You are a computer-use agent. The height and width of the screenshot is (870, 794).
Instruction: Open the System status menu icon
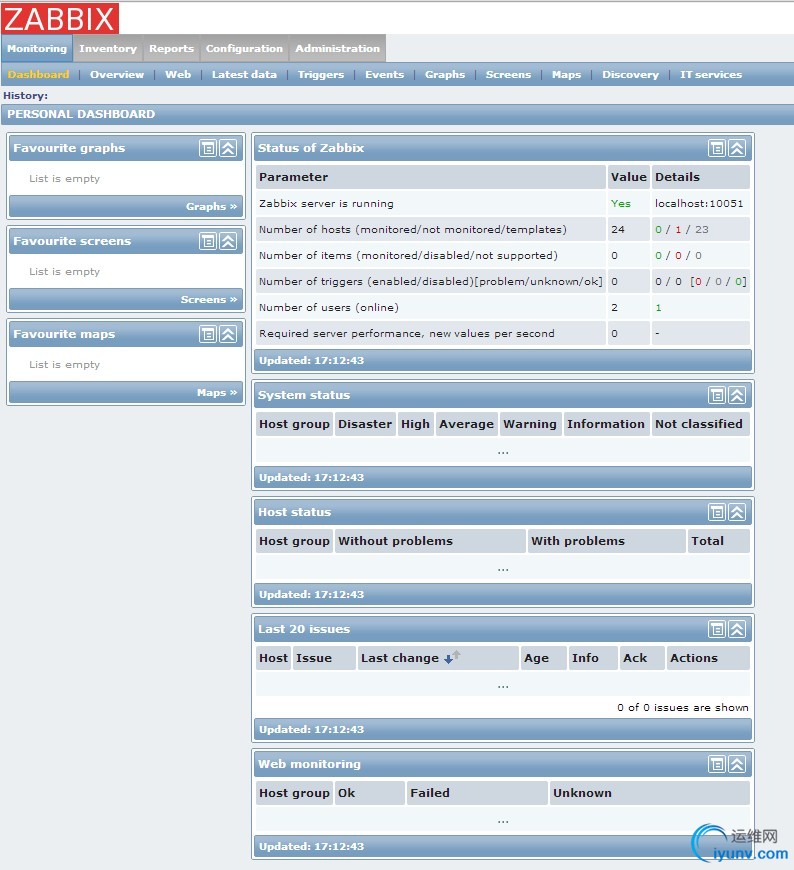coord(717,395)
